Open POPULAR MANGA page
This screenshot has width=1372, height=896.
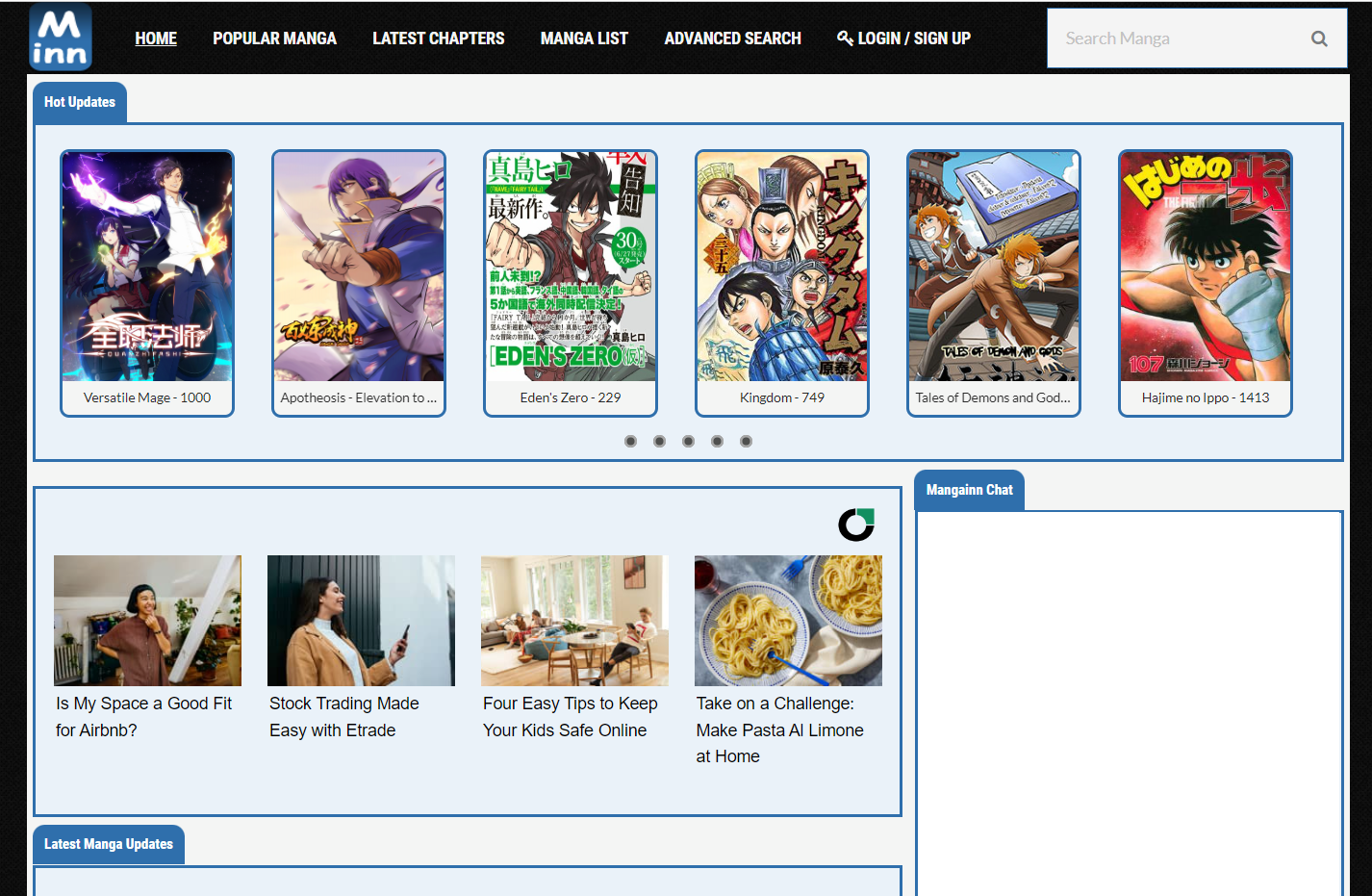274,38
